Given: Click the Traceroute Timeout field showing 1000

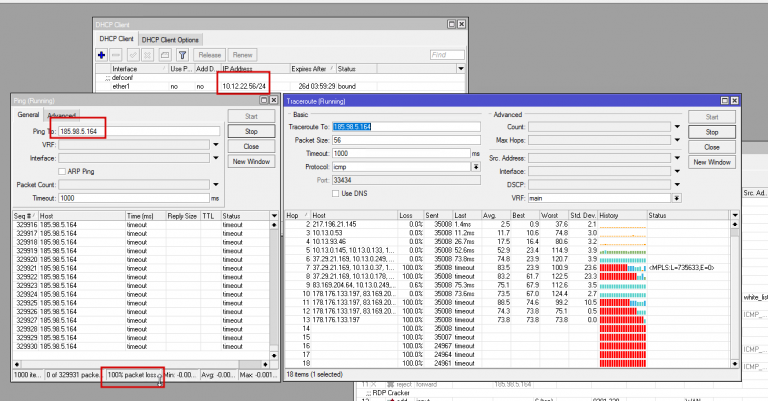Looking at the screenshot, I should click(401, 153).
